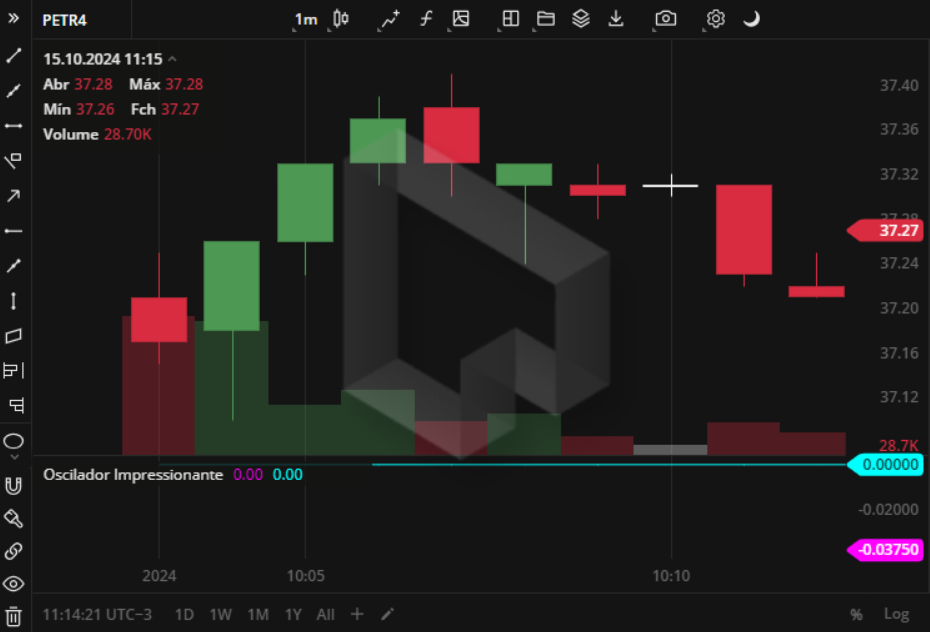Select the price range bars tool
Image resolution: width=930 pixels, height=632 pixels.
(x=14, y=371)
